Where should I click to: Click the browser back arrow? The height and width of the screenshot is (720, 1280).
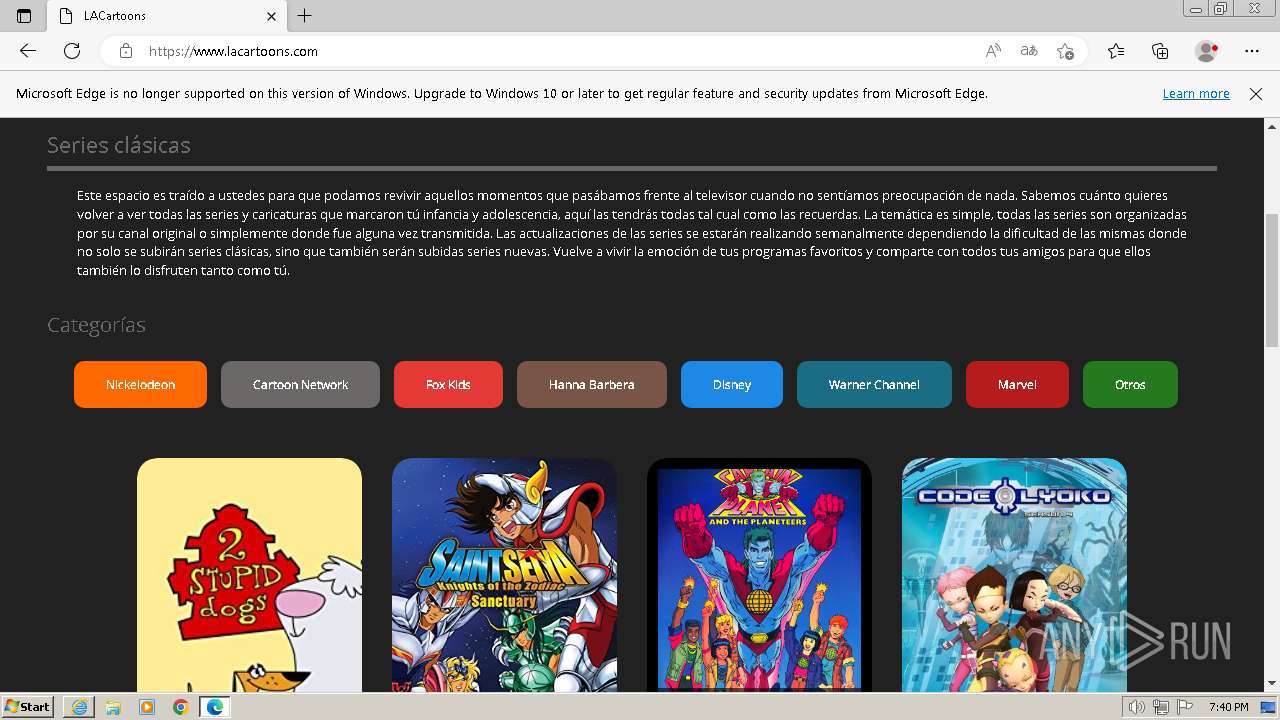pyautogui.click(x=28, y=51)
